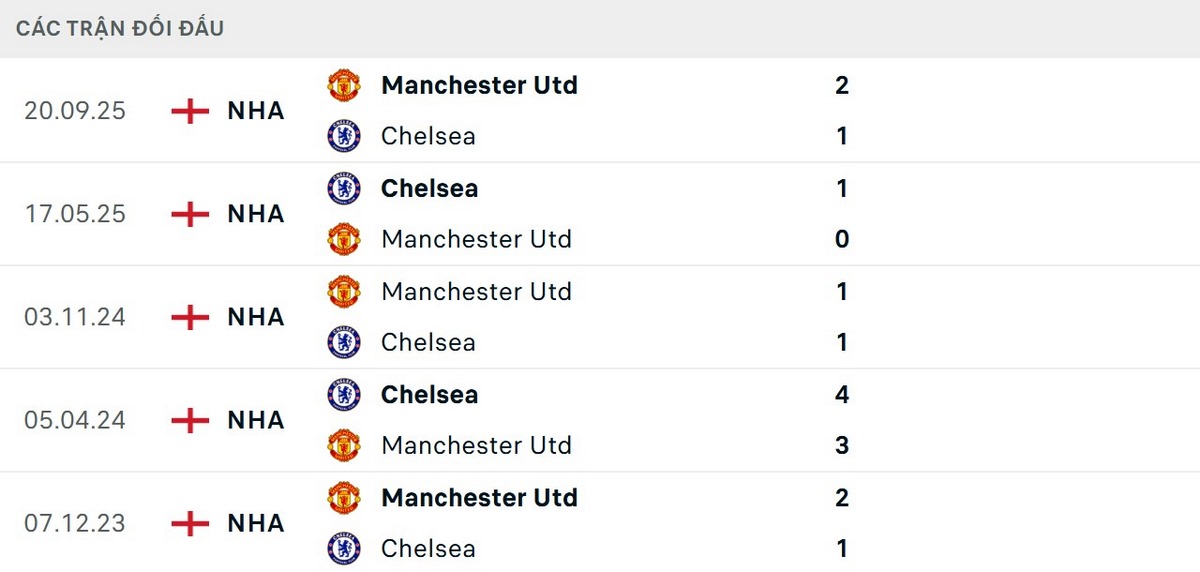Open Manchester Utd name in 05.04.24 match
The width and height of the screenshot is (1200, 572).
[x=476, y=445]
